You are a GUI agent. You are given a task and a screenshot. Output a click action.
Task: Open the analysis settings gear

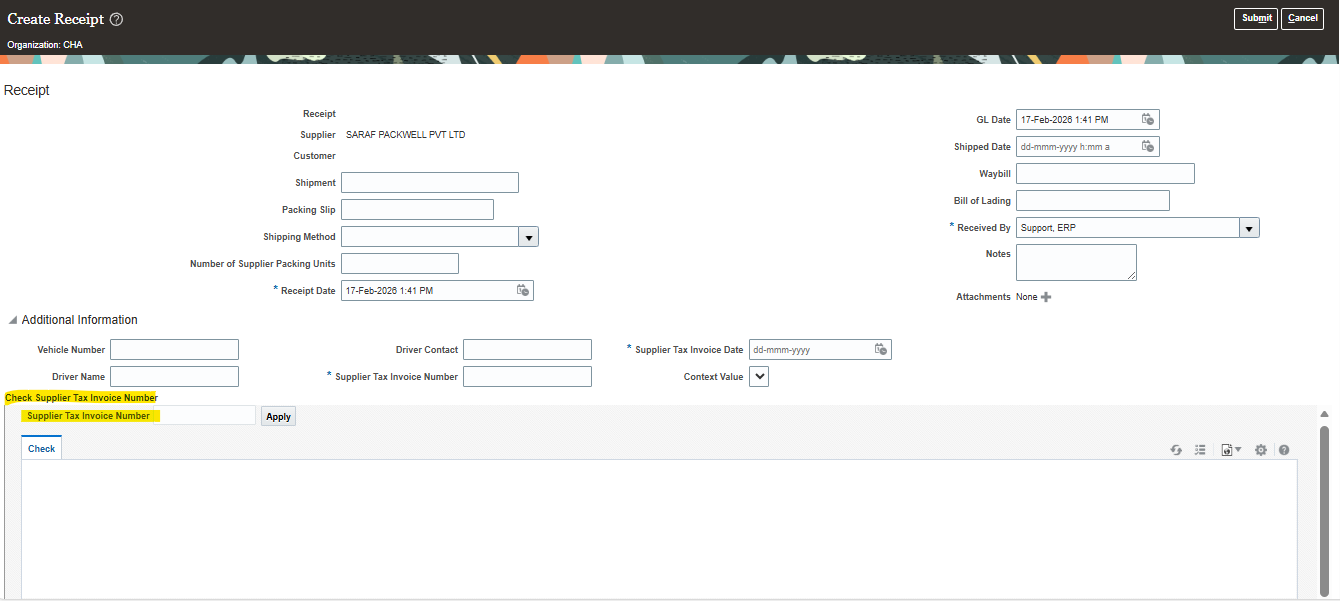pos(1261,450)
